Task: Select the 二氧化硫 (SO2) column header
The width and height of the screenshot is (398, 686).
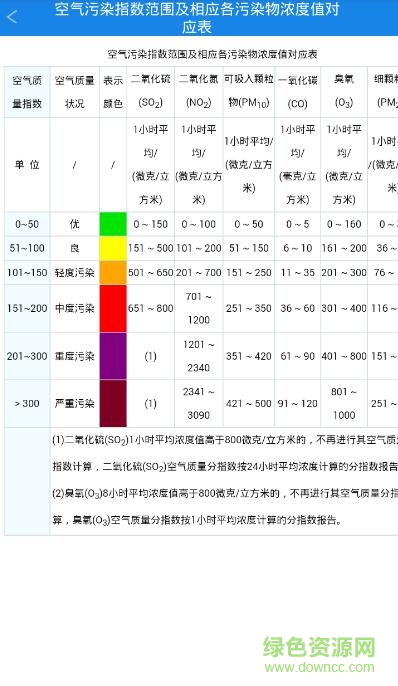Action: coord(150,92)
